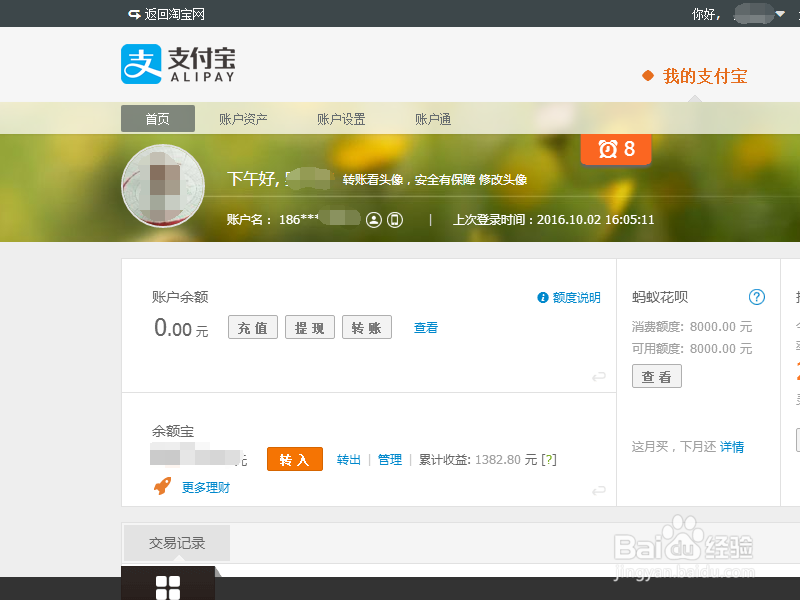The height and width of the screenshot is (600, 800).
Task: Switch to the 账户设置 tab
Action: click(x=341, y=119)
